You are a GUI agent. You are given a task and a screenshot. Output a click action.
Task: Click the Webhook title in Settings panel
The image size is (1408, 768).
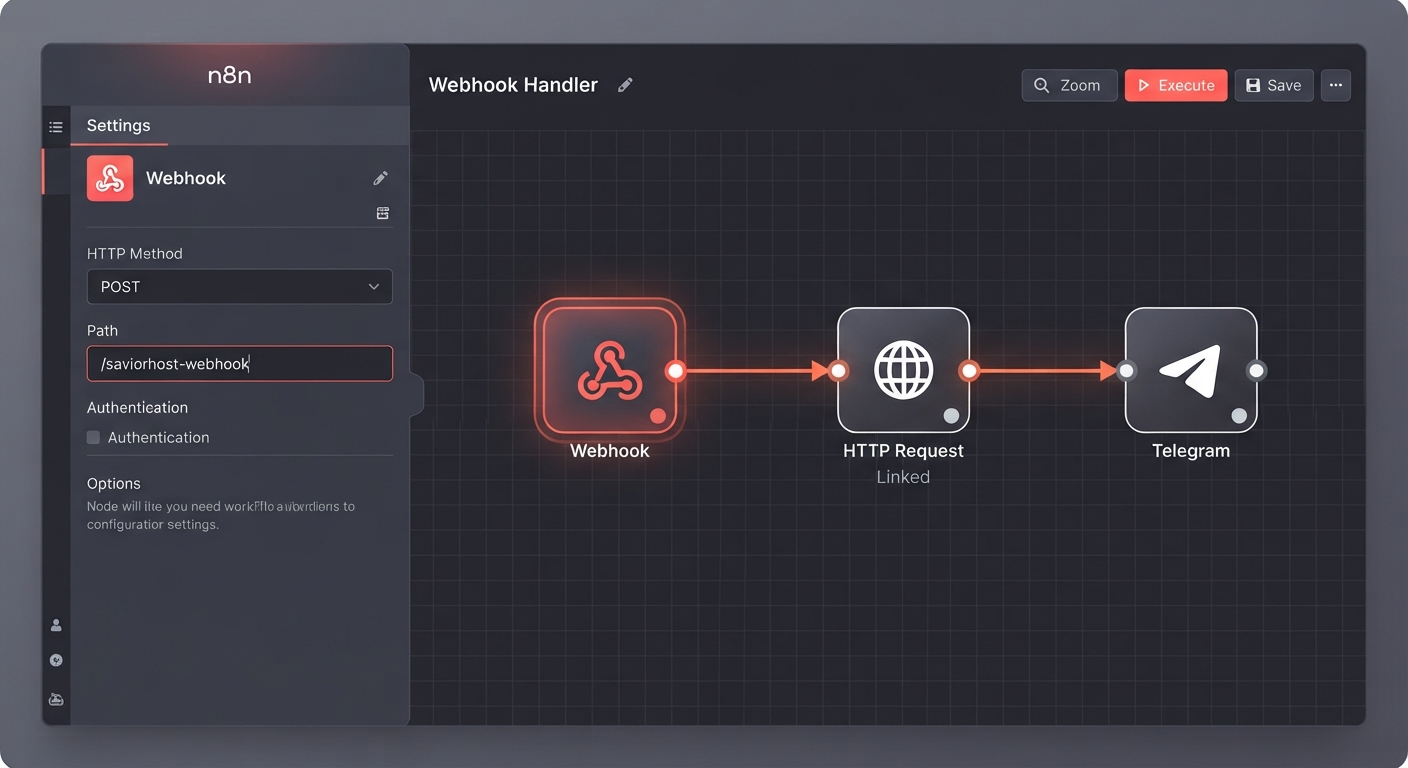click(x=186, y=178)
